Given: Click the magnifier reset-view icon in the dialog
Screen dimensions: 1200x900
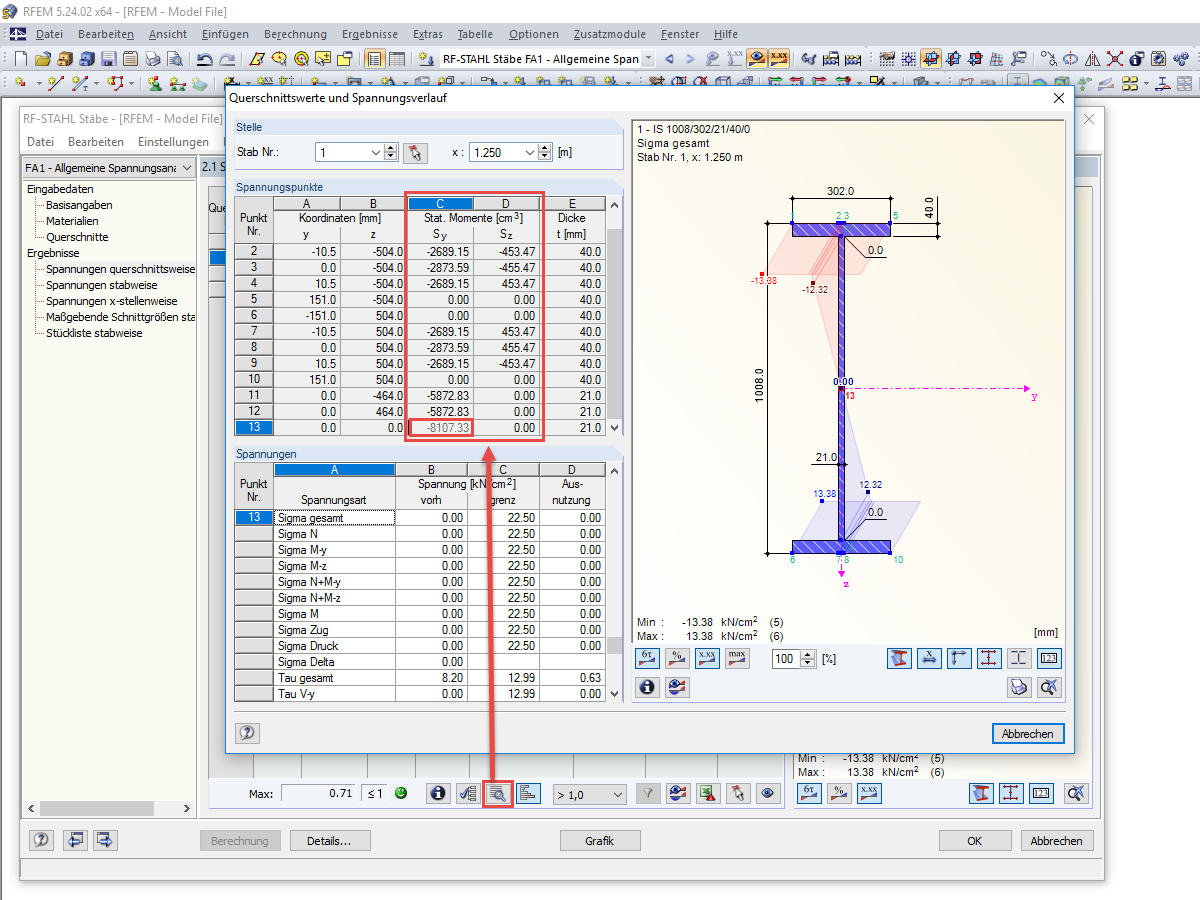Looking at the screenshot, I should click(x=1048, y=687).
